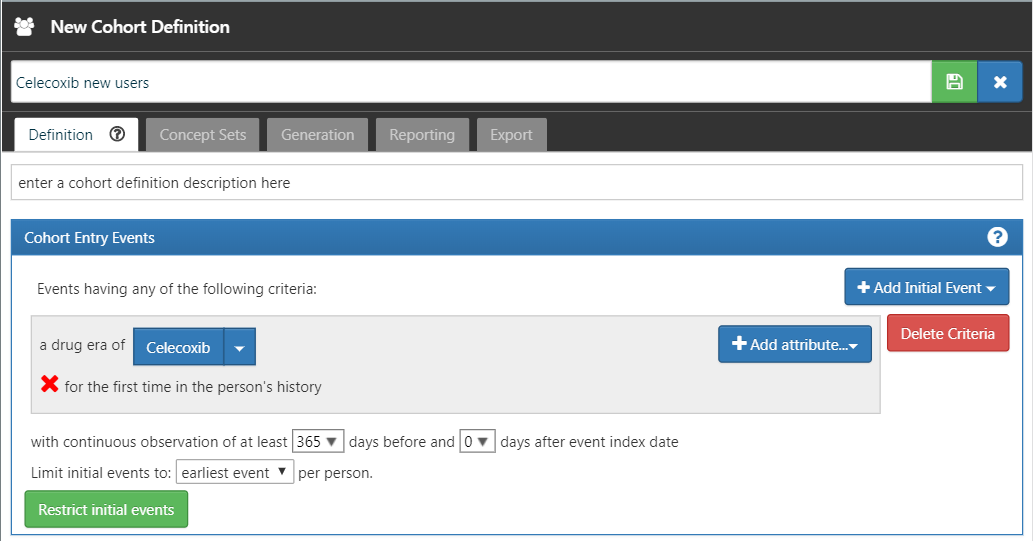The height and width of the screenshot is (541, 1033).
Task: Go to the Export tab
Action: 511,134
